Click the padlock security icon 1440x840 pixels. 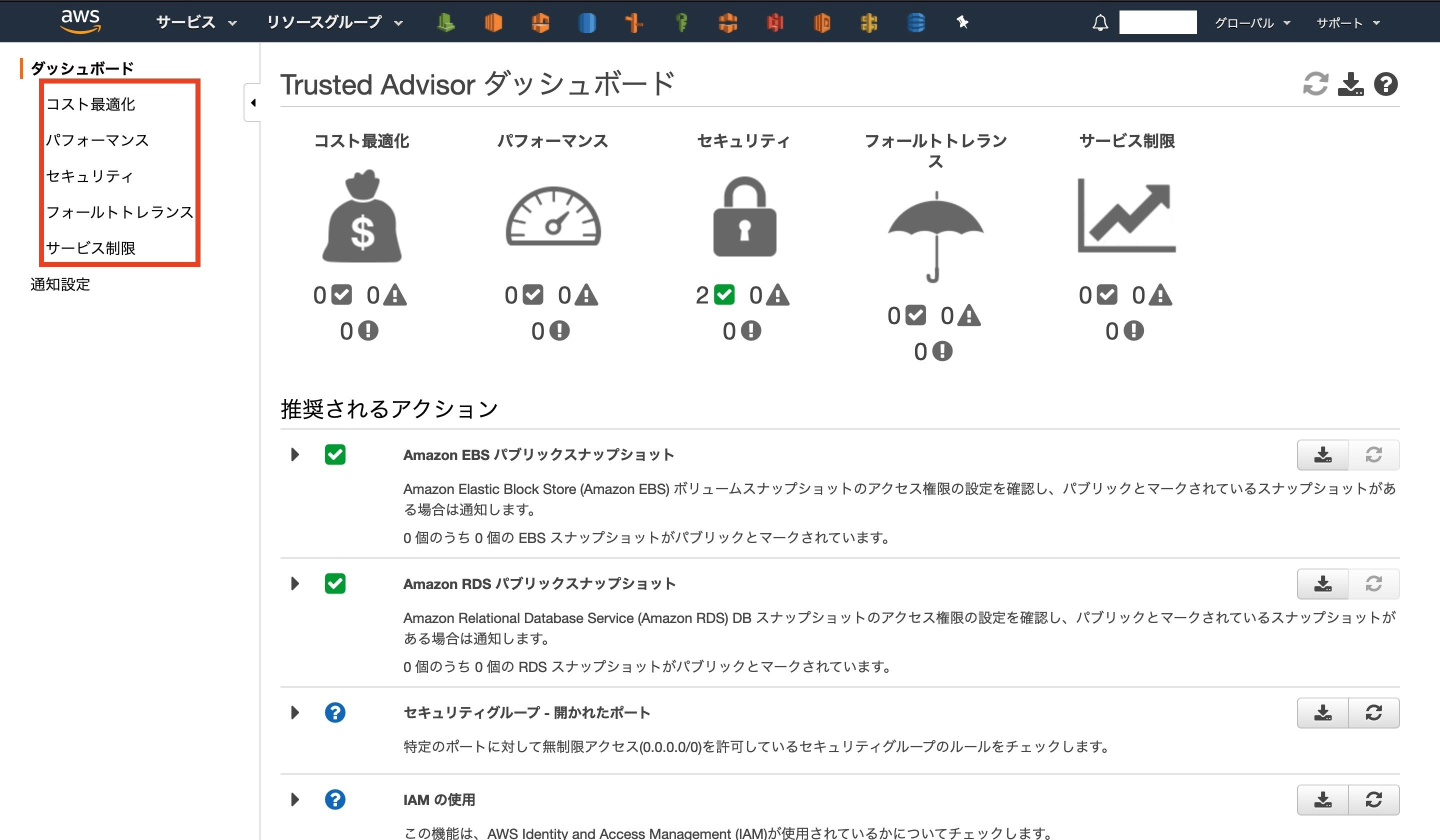point(744,216)
